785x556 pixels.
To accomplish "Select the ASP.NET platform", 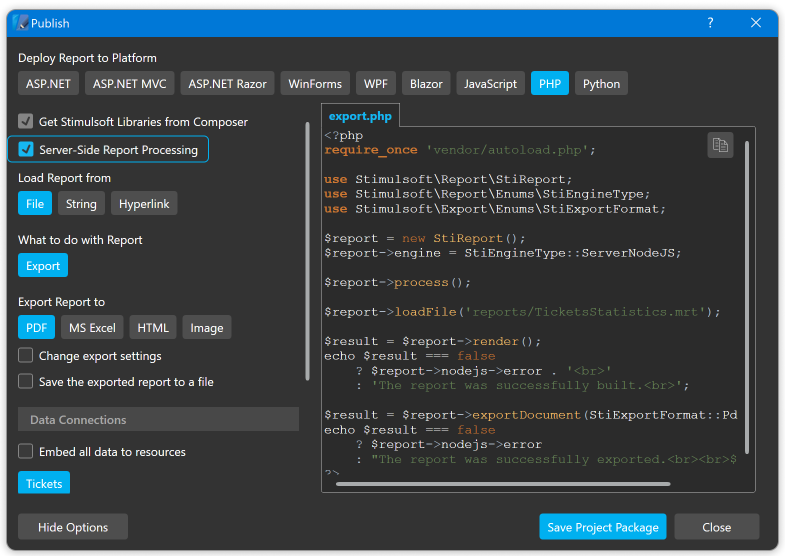I will click(x=48, y=84).
